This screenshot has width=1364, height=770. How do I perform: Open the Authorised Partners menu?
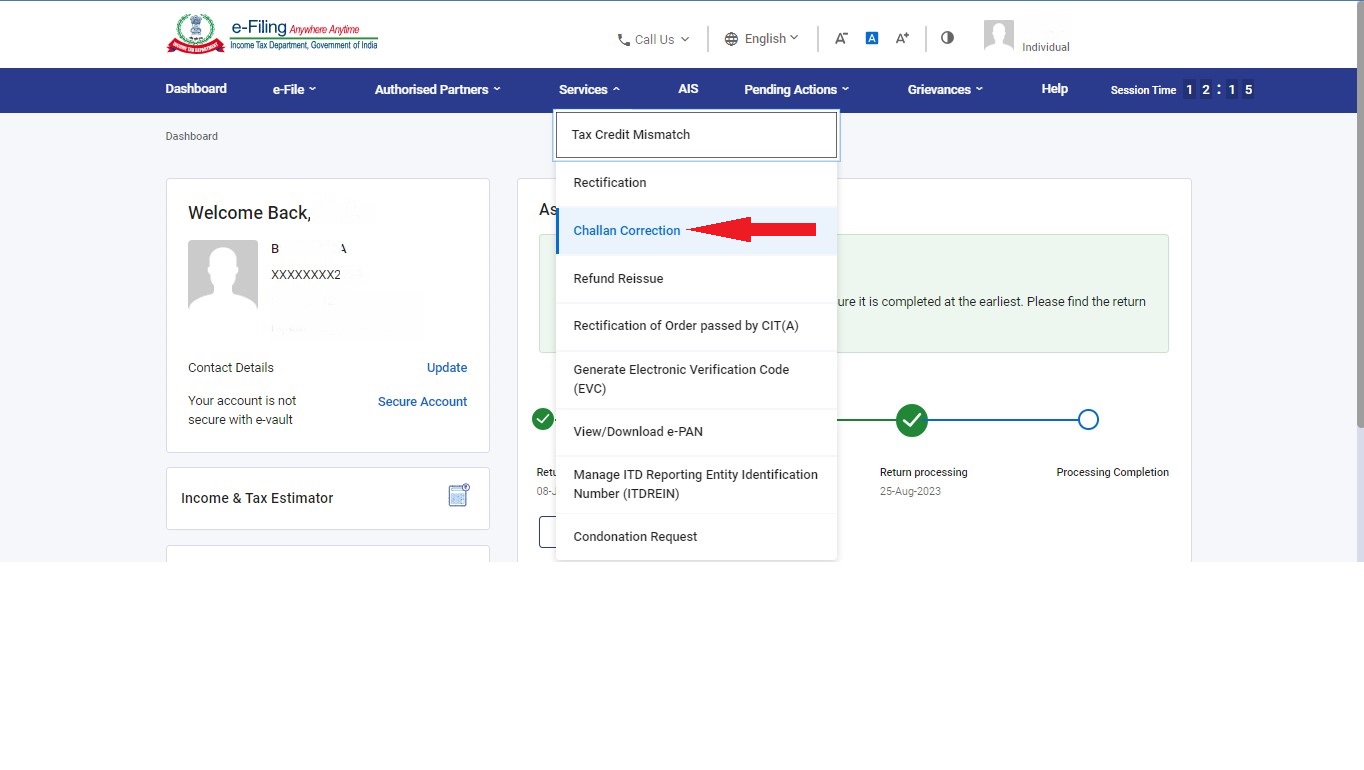point(437,89)
